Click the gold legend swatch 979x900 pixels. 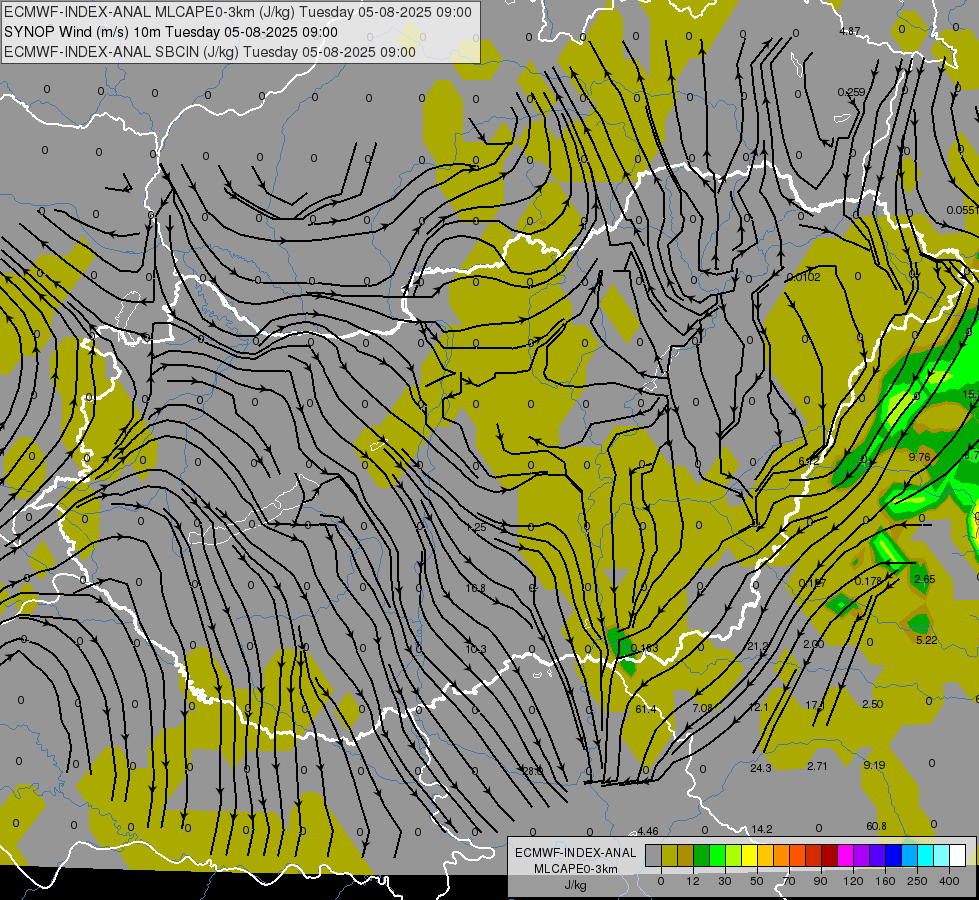point(766,855)
